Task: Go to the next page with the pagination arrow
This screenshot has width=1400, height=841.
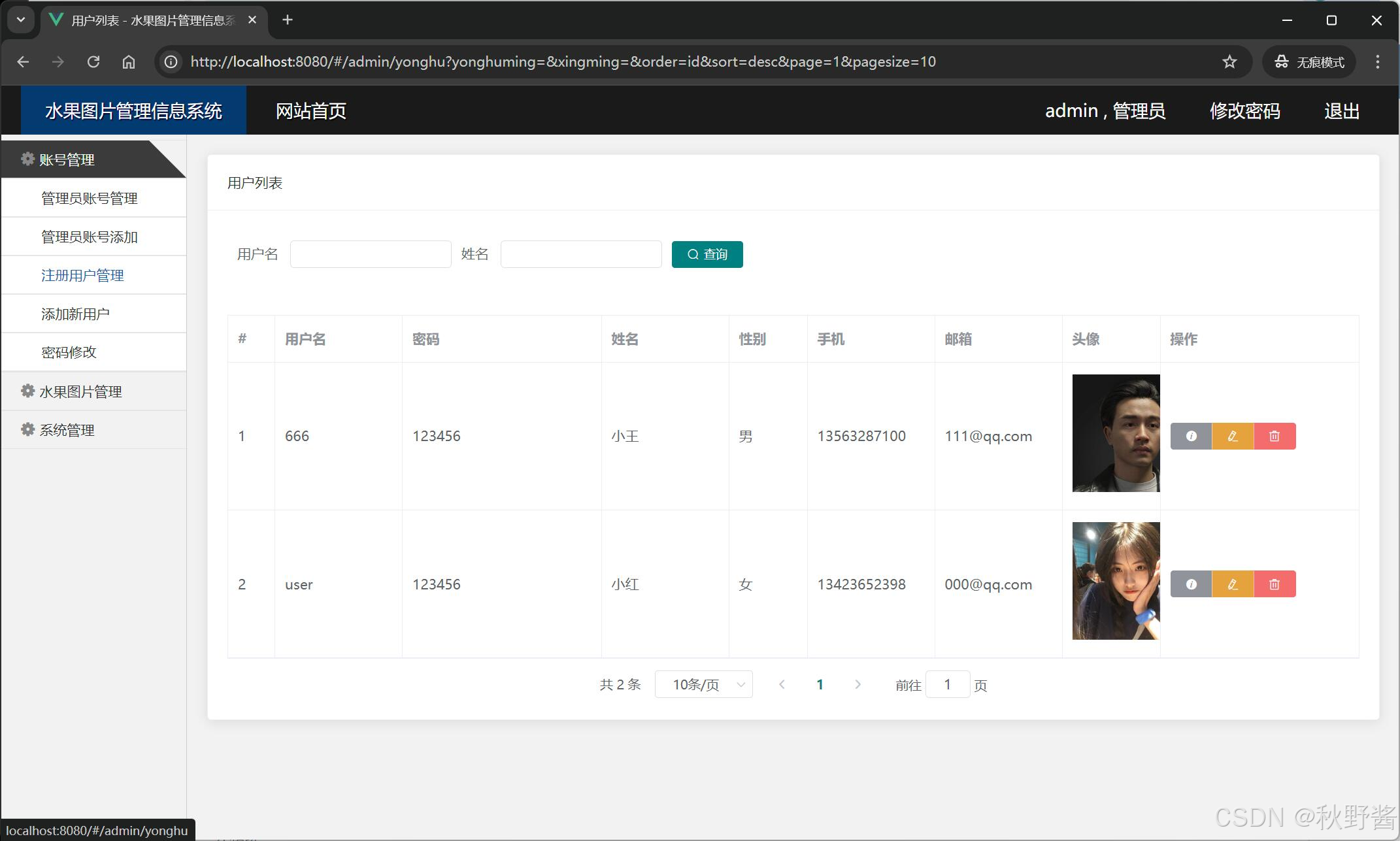Action: 858,685
